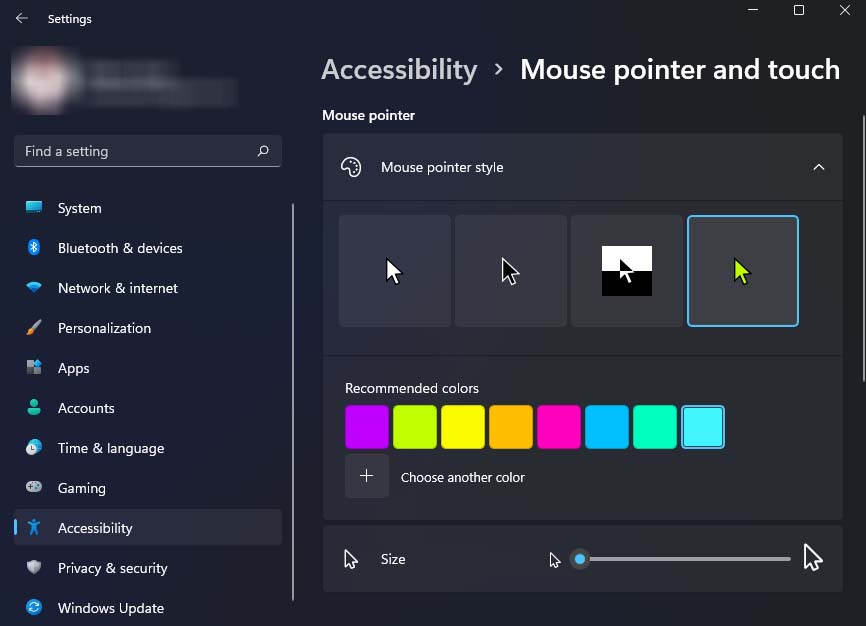The height and width of the screenshot is (626, 866).
Task: Click the Apps icon in sidebar
Action: pyautogui.click(x=34, y=367)
